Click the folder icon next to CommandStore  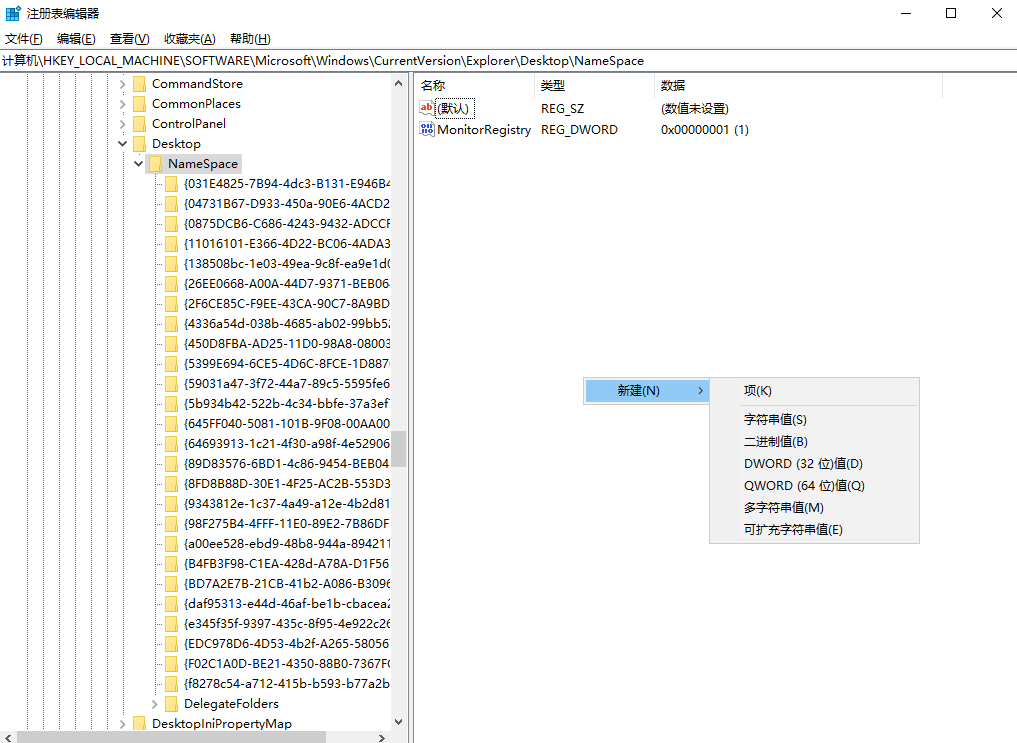pos(139,84)
